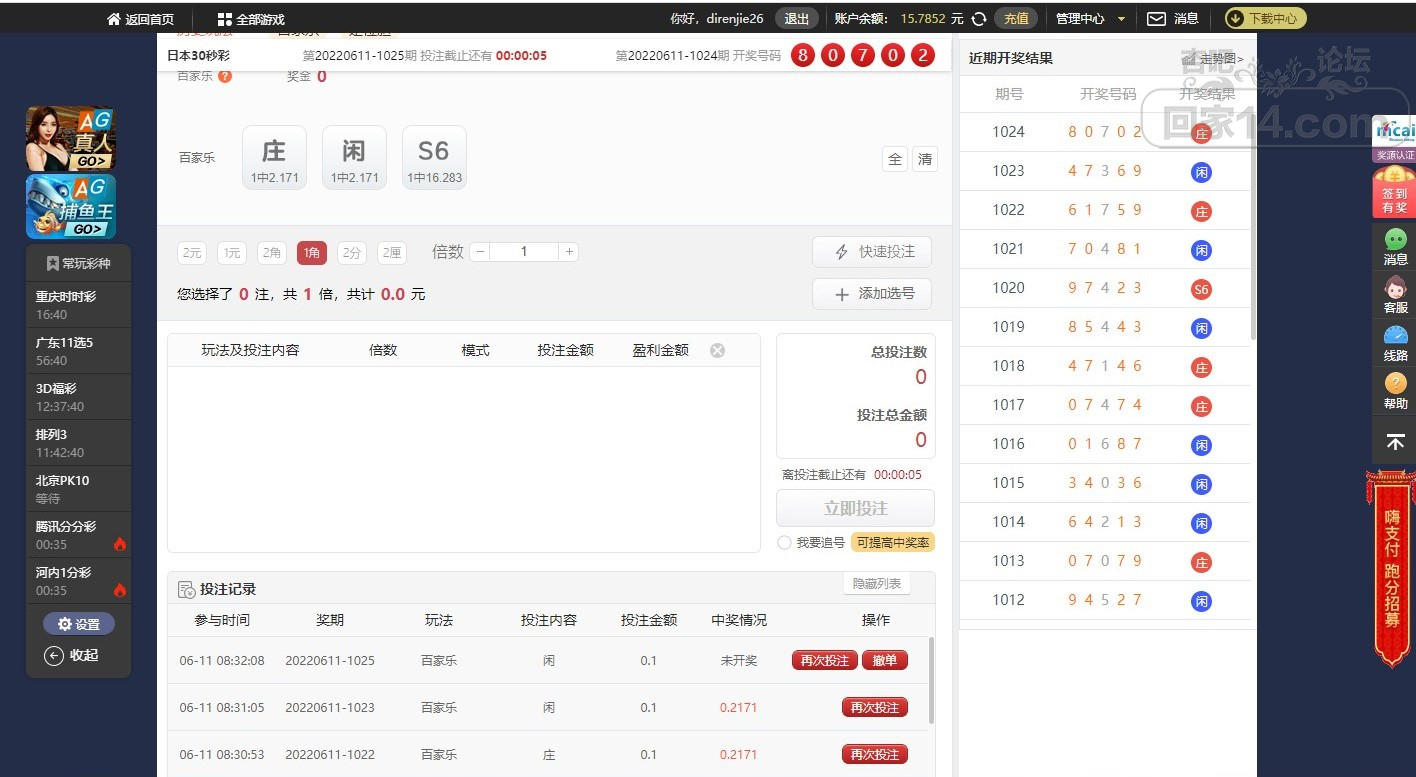
Task: Open the 全部游戏 menu
Action: 251,19
